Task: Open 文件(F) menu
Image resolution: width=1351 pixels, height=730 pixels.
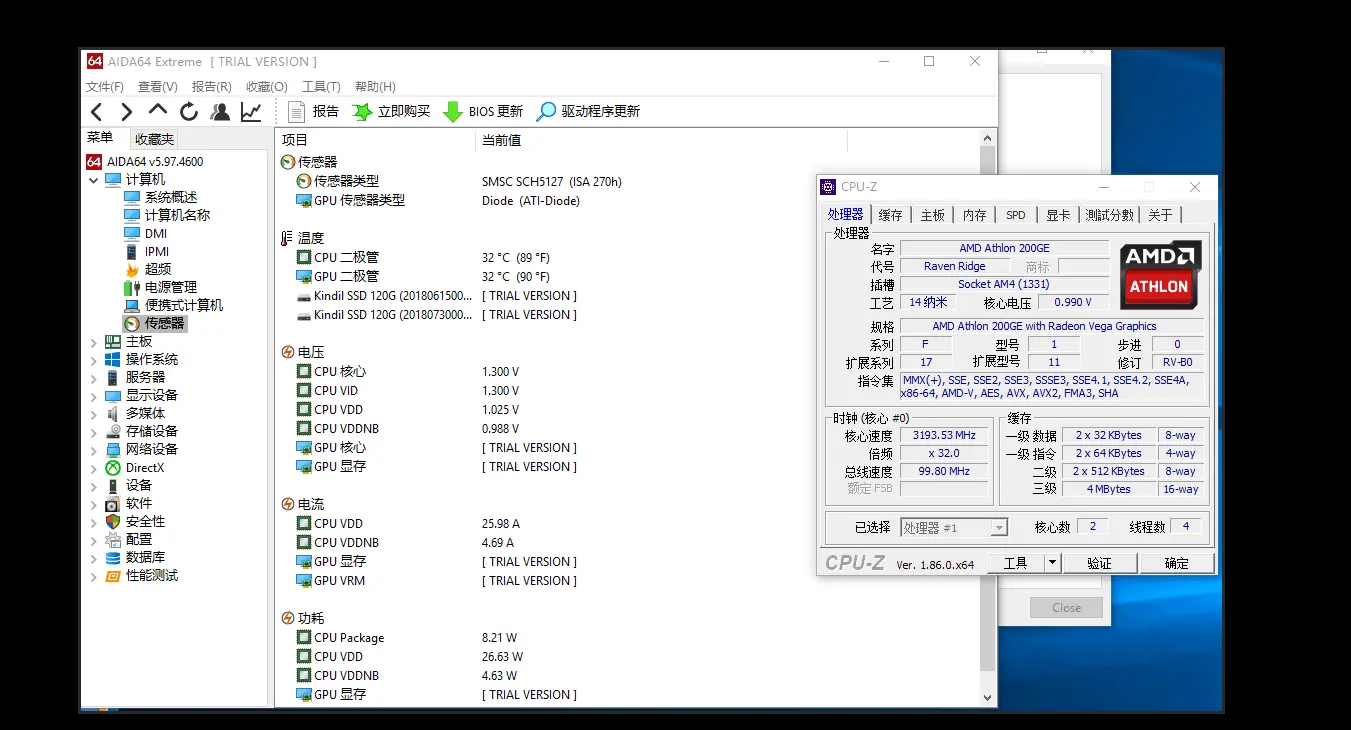Action: pos(105,87)
